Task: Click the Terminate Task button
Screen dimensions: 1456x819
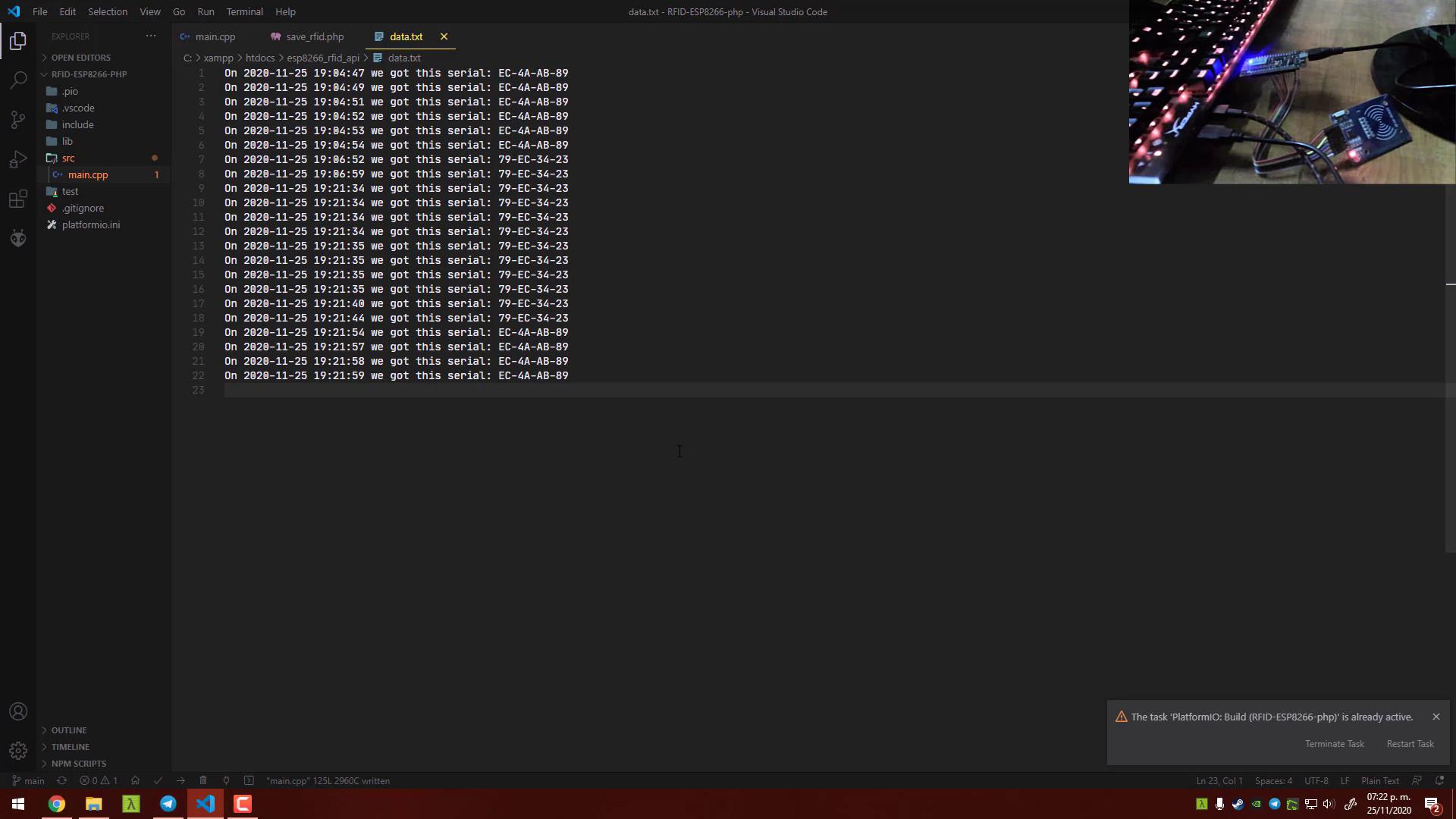Action: 1335,744
